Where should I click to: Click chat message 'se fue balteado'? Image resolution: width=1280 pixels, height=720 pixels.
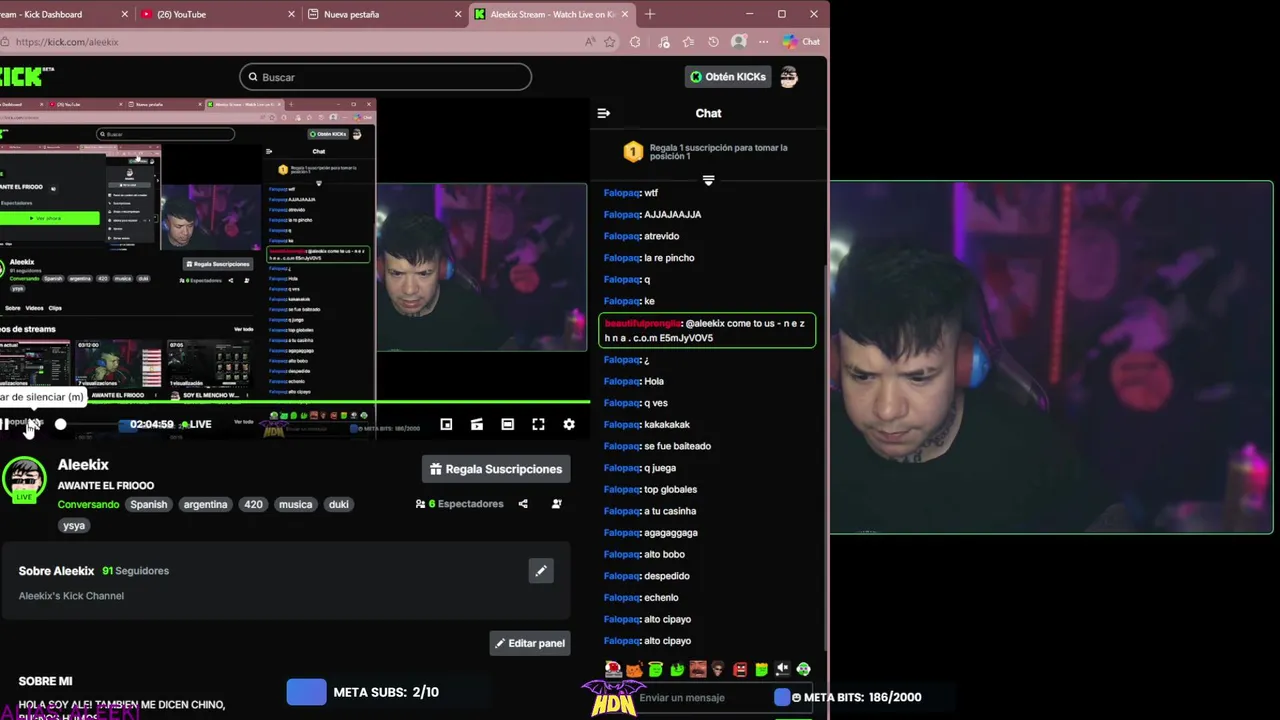click(677, 446)
